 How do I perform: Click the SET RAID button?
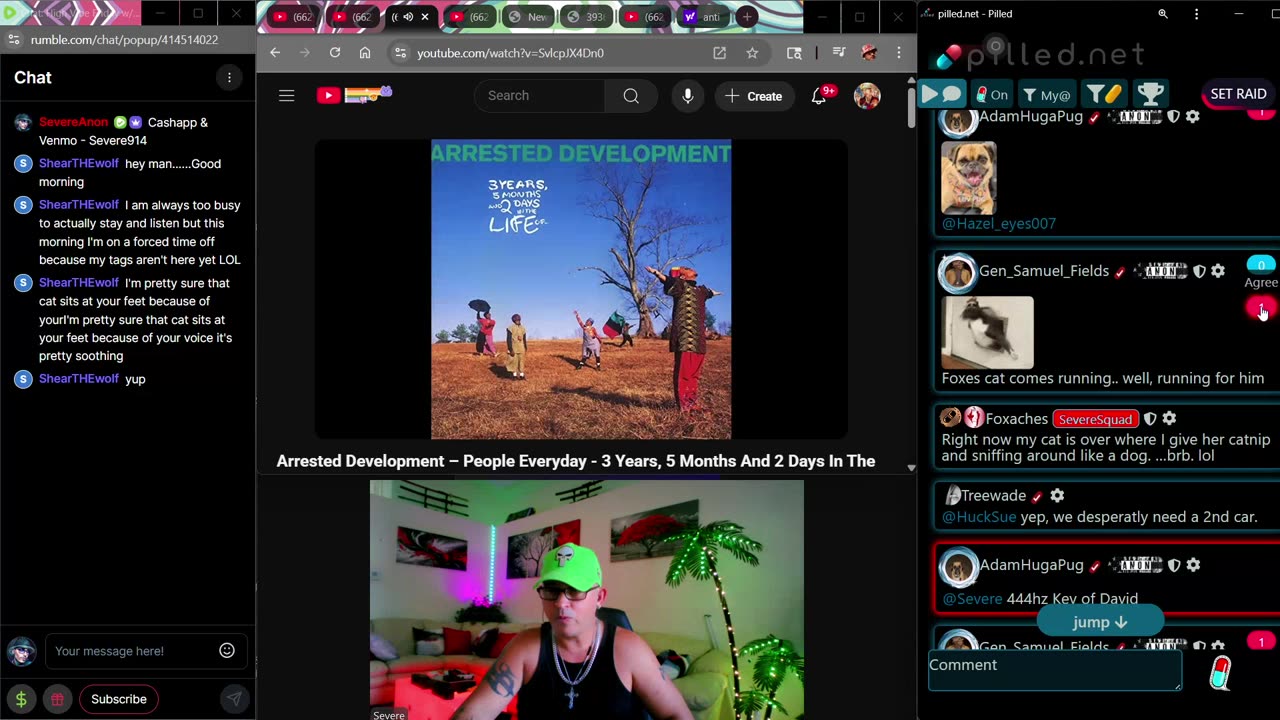pyautogui.click(x=1238, y=94)
